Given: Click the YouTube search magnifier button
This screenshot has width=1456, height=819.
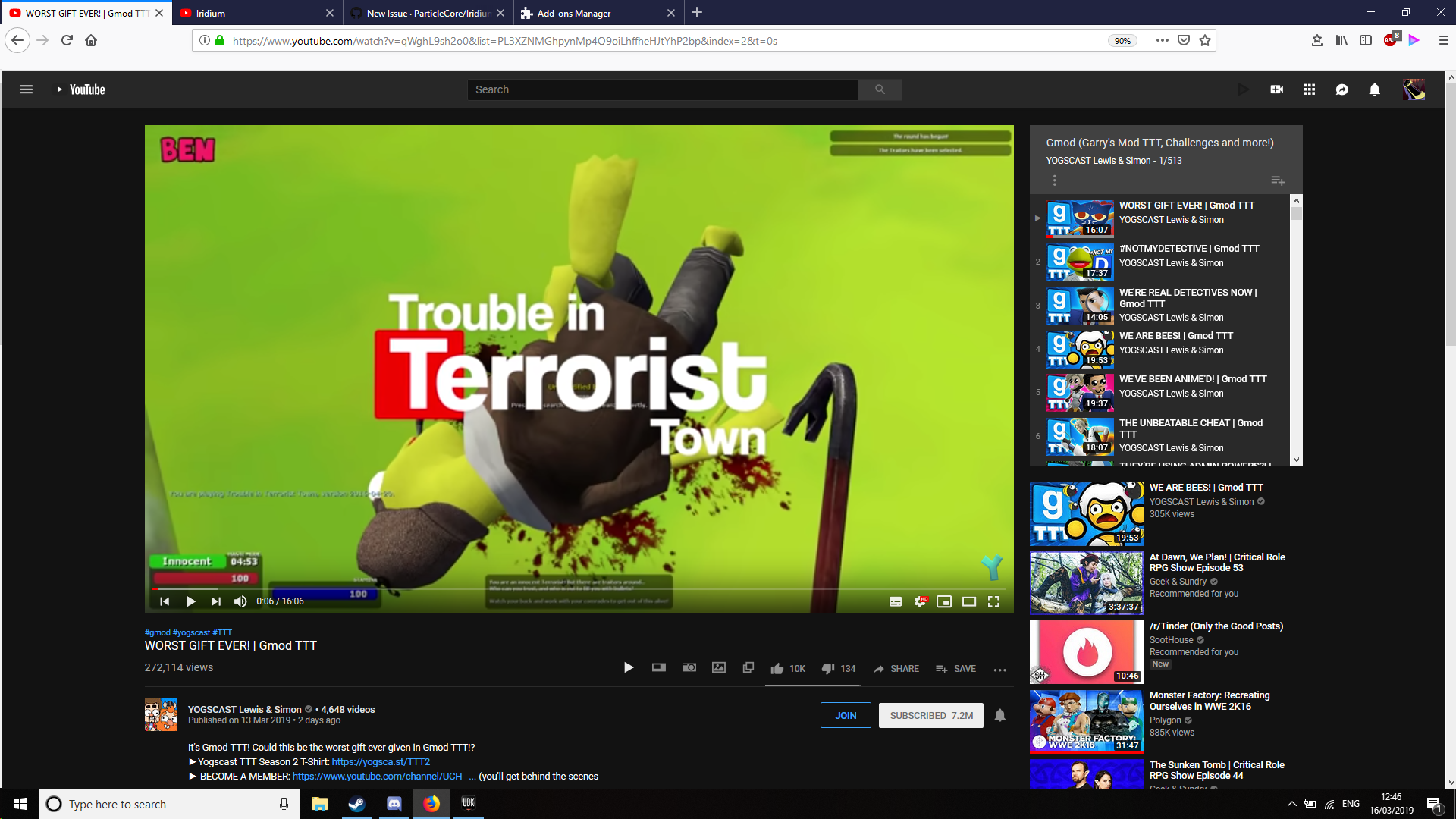Looking at the screenshot, I should [880, 89].
